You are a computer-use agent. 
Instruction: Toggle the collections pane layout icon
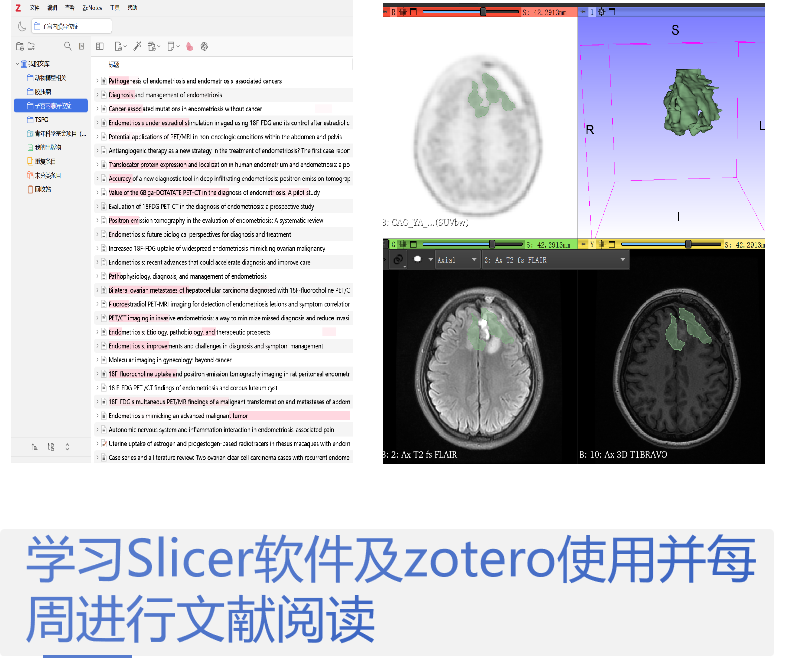100,47
